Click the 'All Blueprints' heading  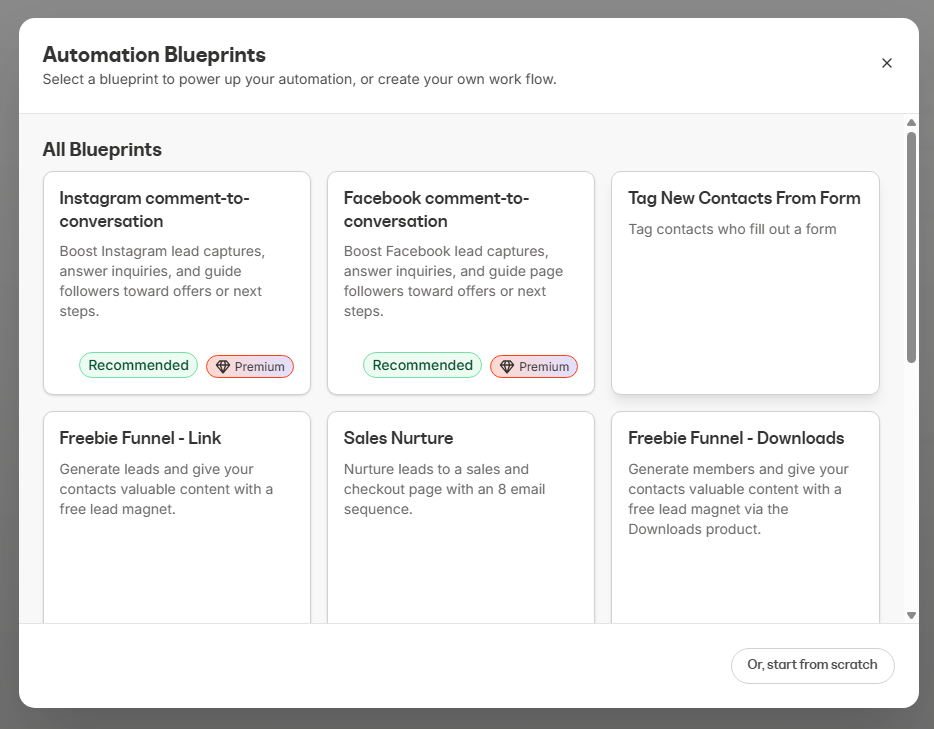click(102, 149)
